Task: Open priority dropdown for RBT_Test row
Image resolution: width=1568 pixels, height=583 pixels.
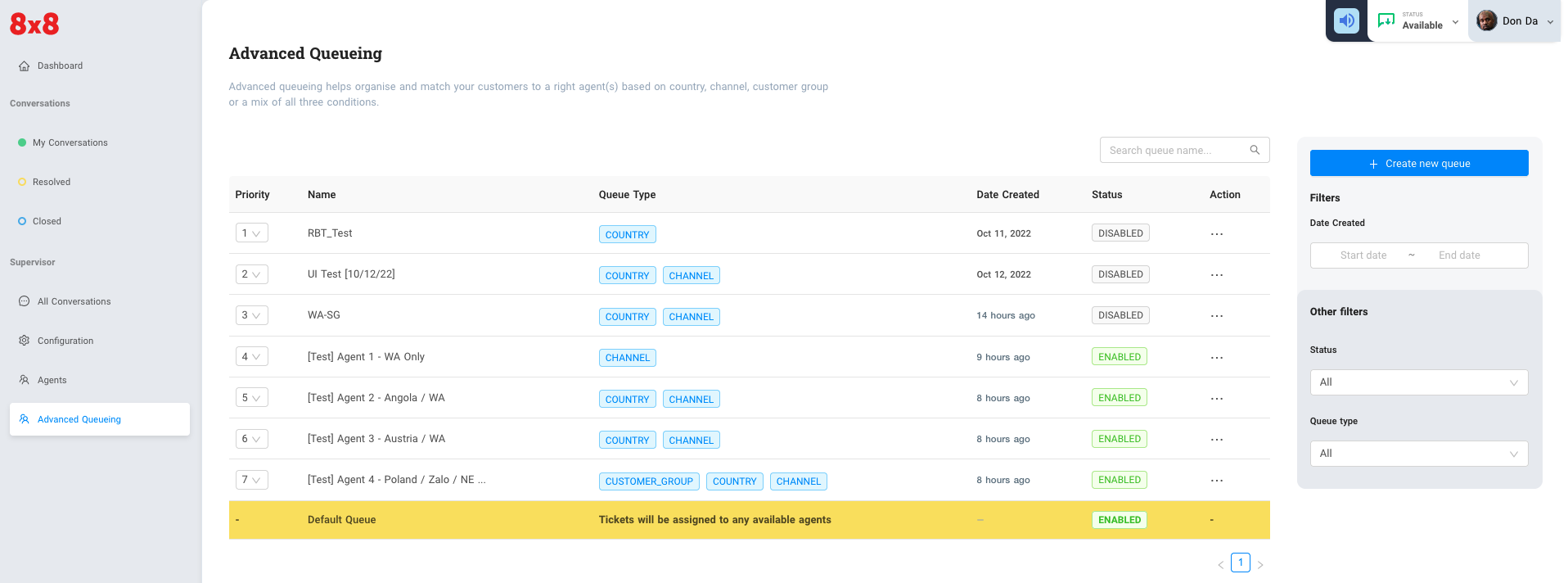Action: coord(251,233)
